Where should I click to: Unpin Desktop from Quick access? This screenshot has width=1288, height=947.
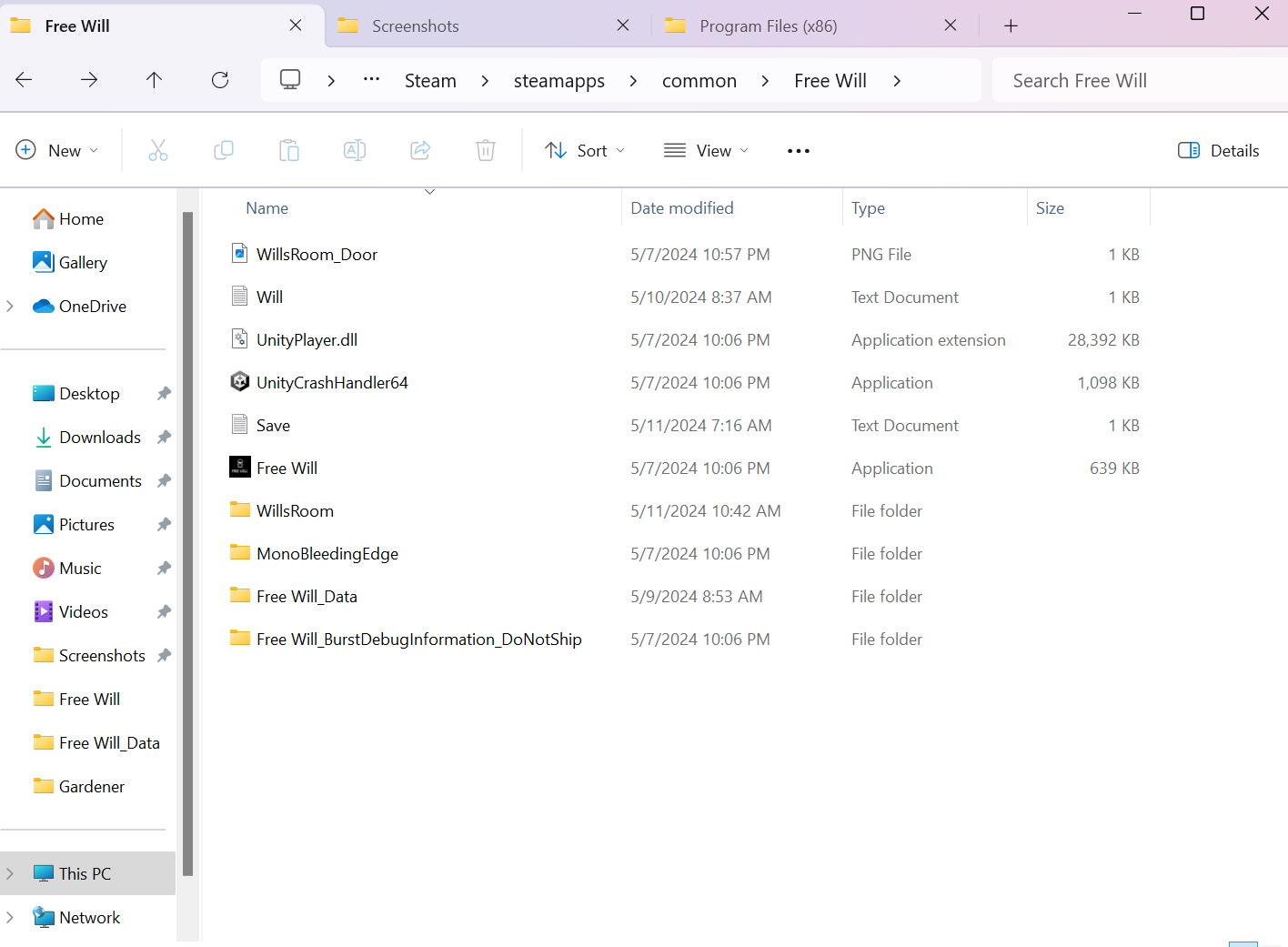tap(164, 394)
